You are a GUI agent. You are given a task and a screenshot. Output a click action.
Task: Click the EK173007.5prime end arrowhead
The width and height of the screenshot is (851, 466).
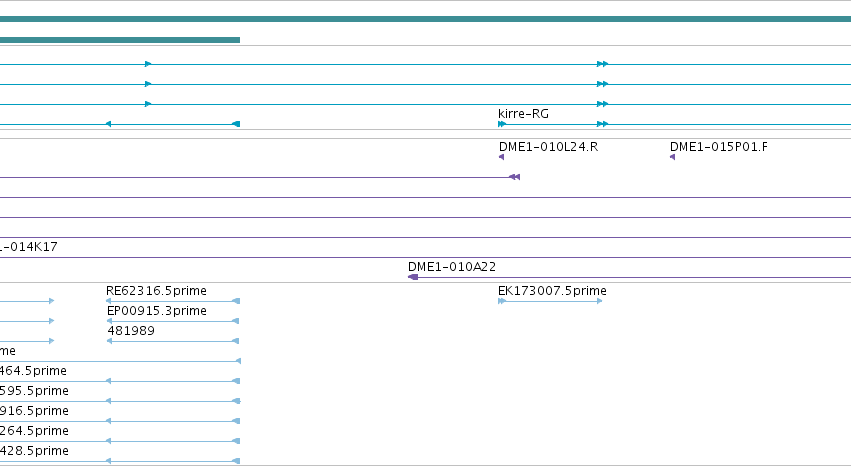pos(600,301)
